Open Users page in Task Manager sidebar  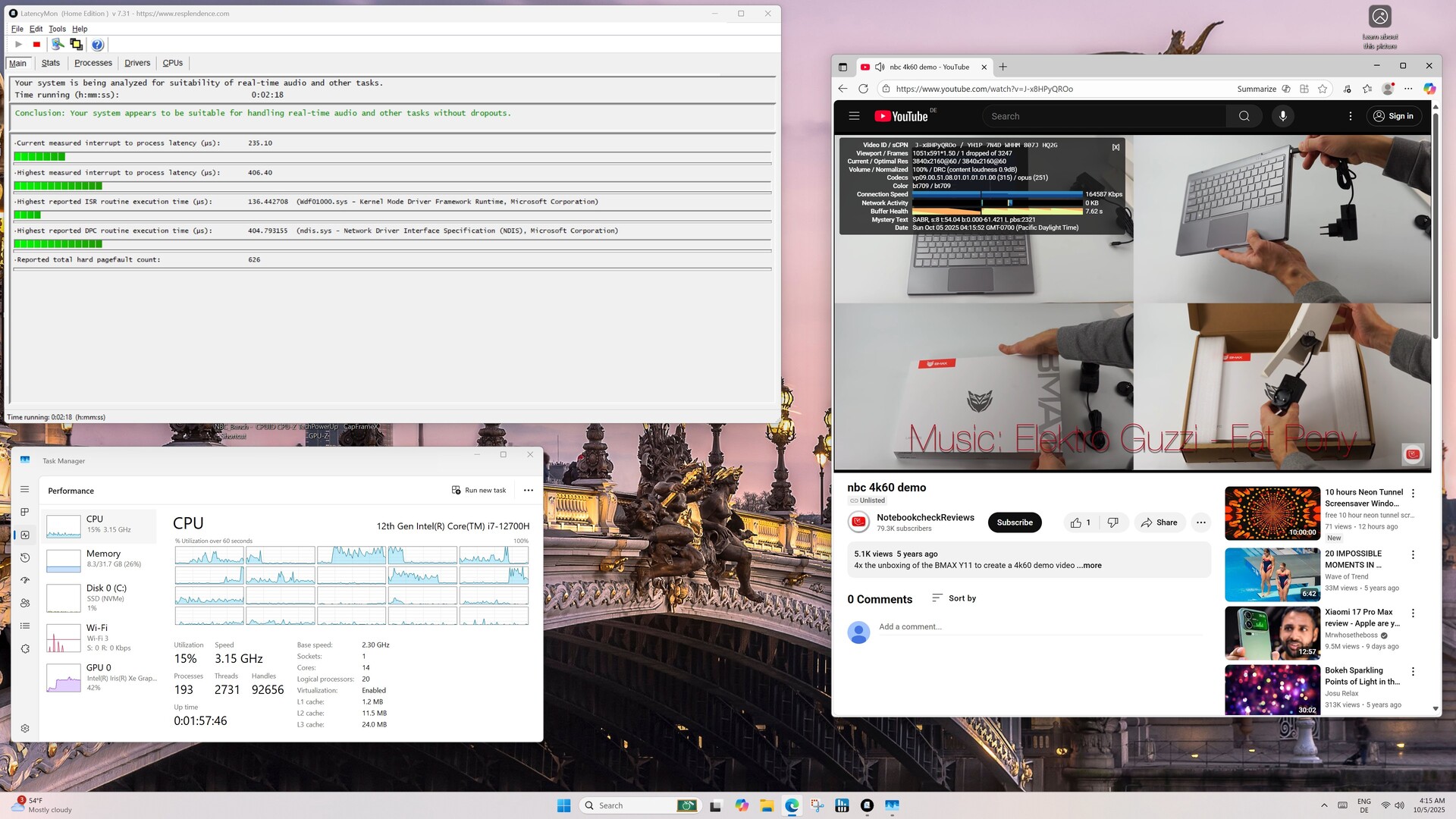coord(25,603)
